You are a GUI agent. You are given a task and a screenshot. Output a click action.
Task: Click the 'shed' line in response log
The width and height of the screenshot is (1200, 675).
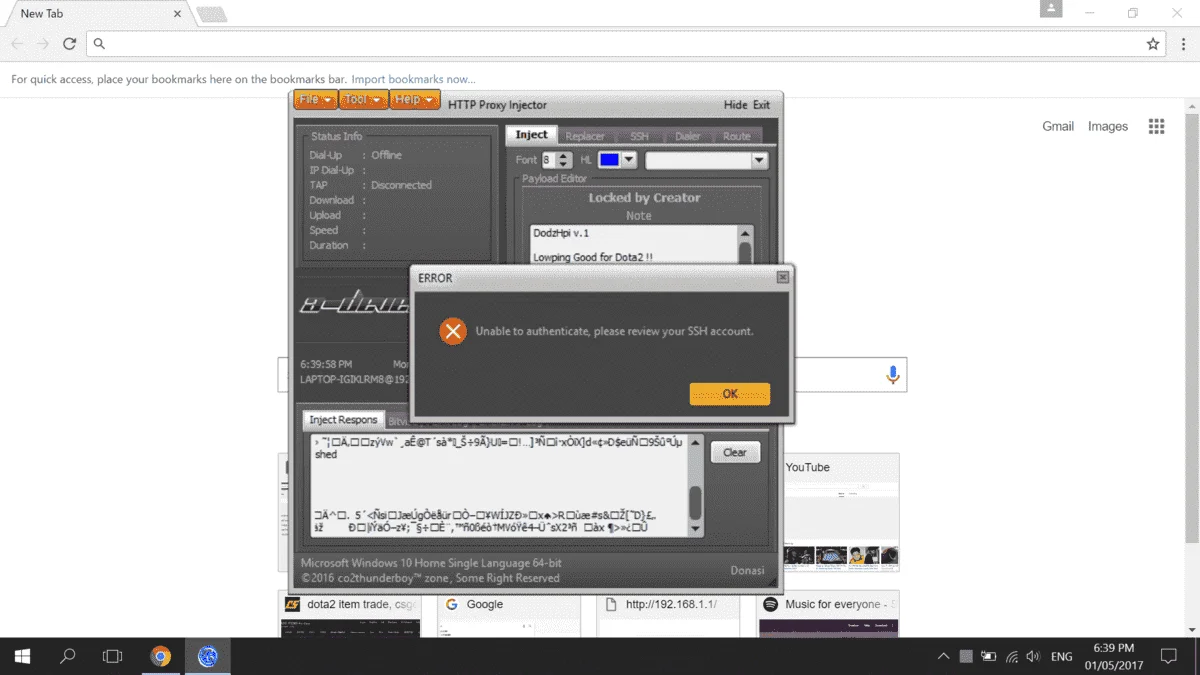(x=326, y=454)
